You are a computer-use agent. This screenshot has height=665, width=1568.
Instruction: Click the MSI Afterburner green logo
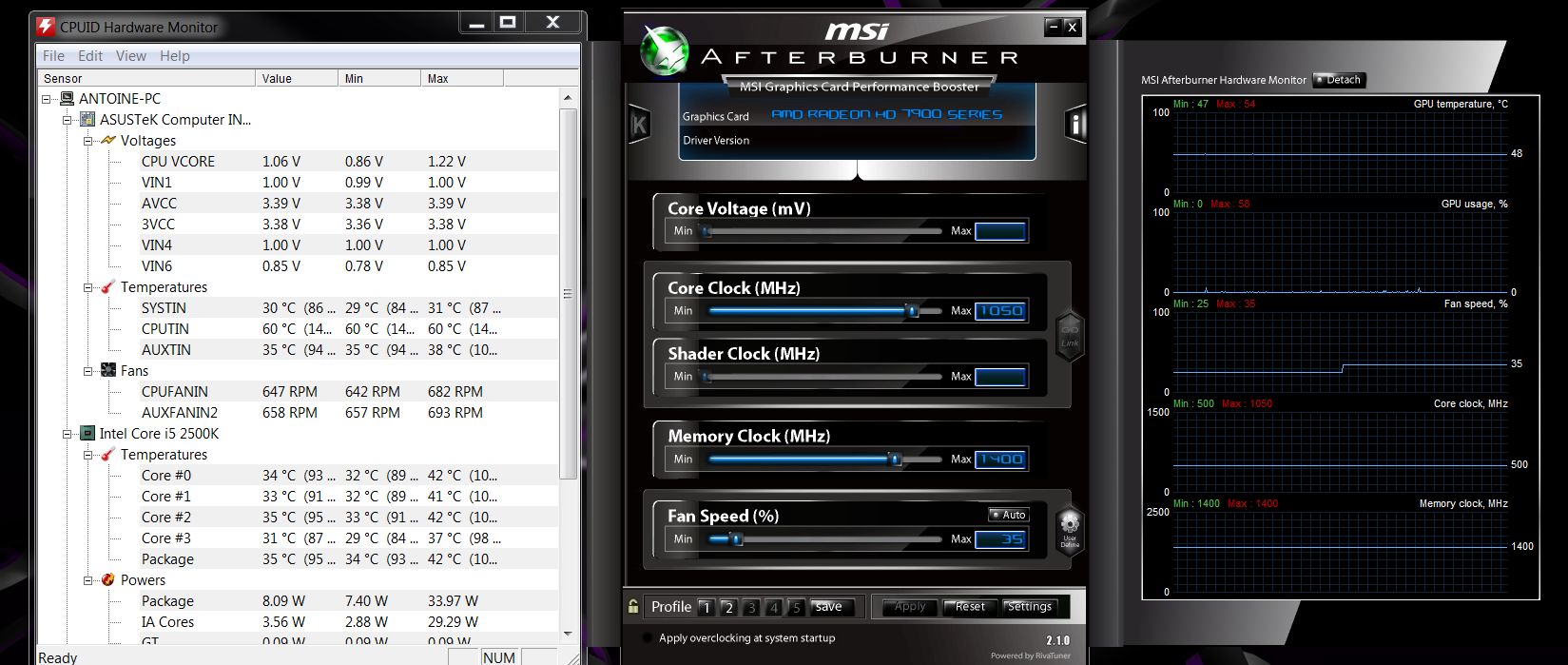[664, 50]
